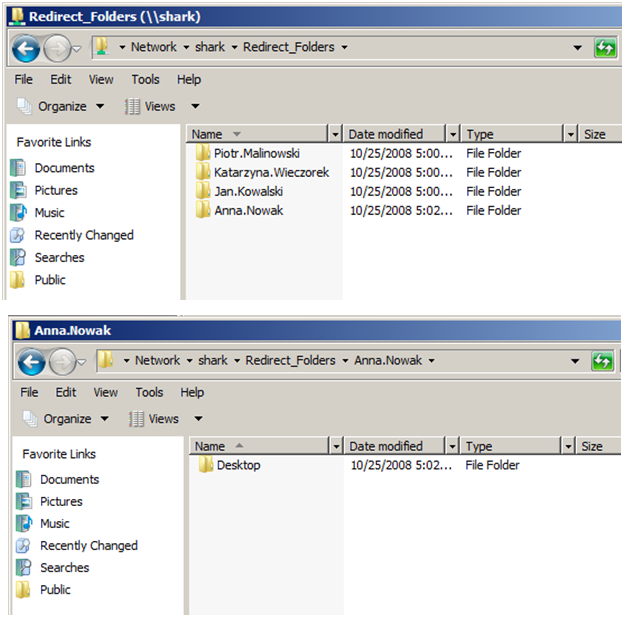Expand address bar history dropdown in Redirect_Folders window
The width and height of the screenshot is (625, 617).
(577, 48)
